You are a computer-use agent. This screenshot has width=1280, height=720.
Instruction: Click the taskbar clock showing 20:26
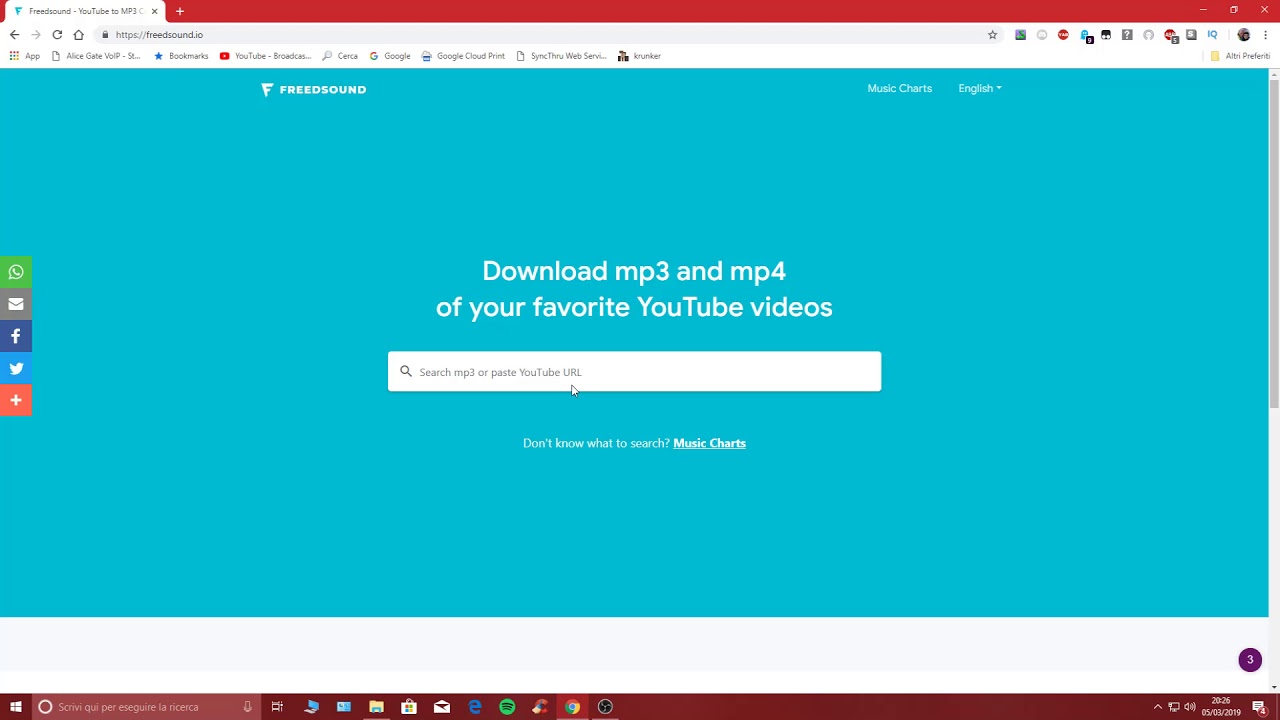[1221, 707]
